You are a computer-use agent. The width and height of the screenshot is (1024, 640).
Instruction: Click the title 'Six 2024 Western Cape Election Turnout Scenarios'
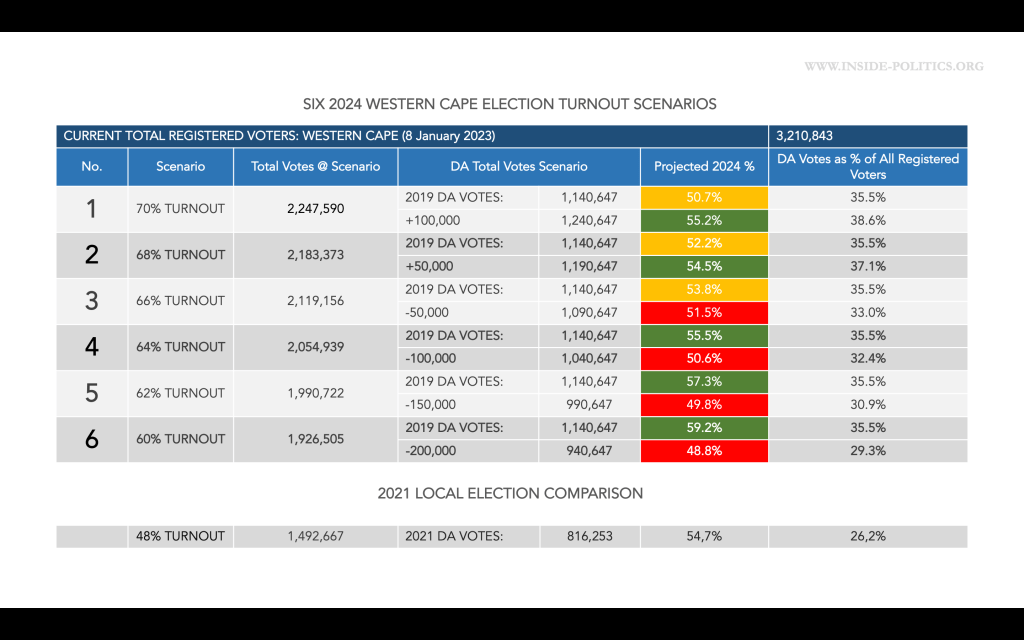tap(510, 104)
